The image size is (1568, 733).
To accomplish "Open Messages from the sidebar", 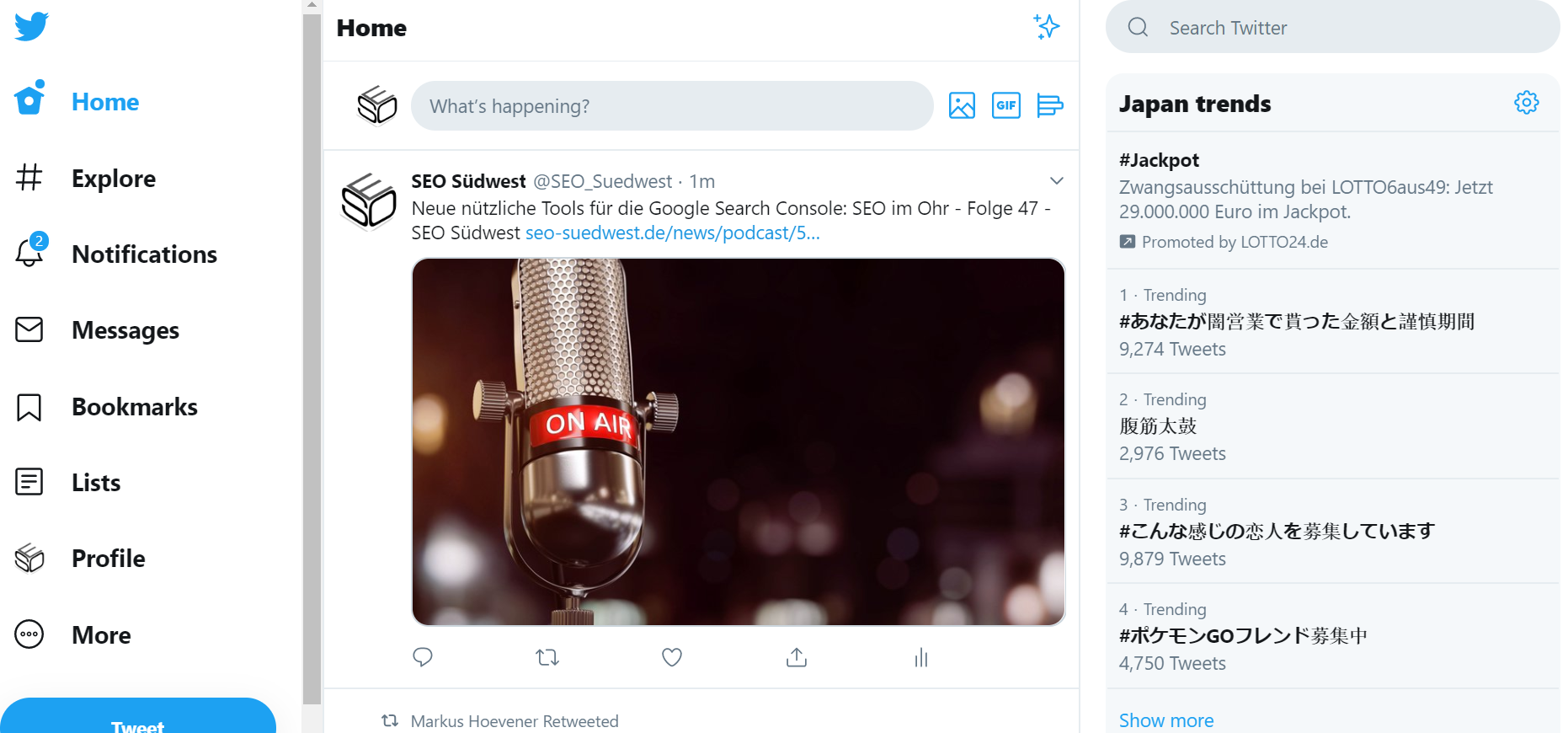I will [125, 330].
